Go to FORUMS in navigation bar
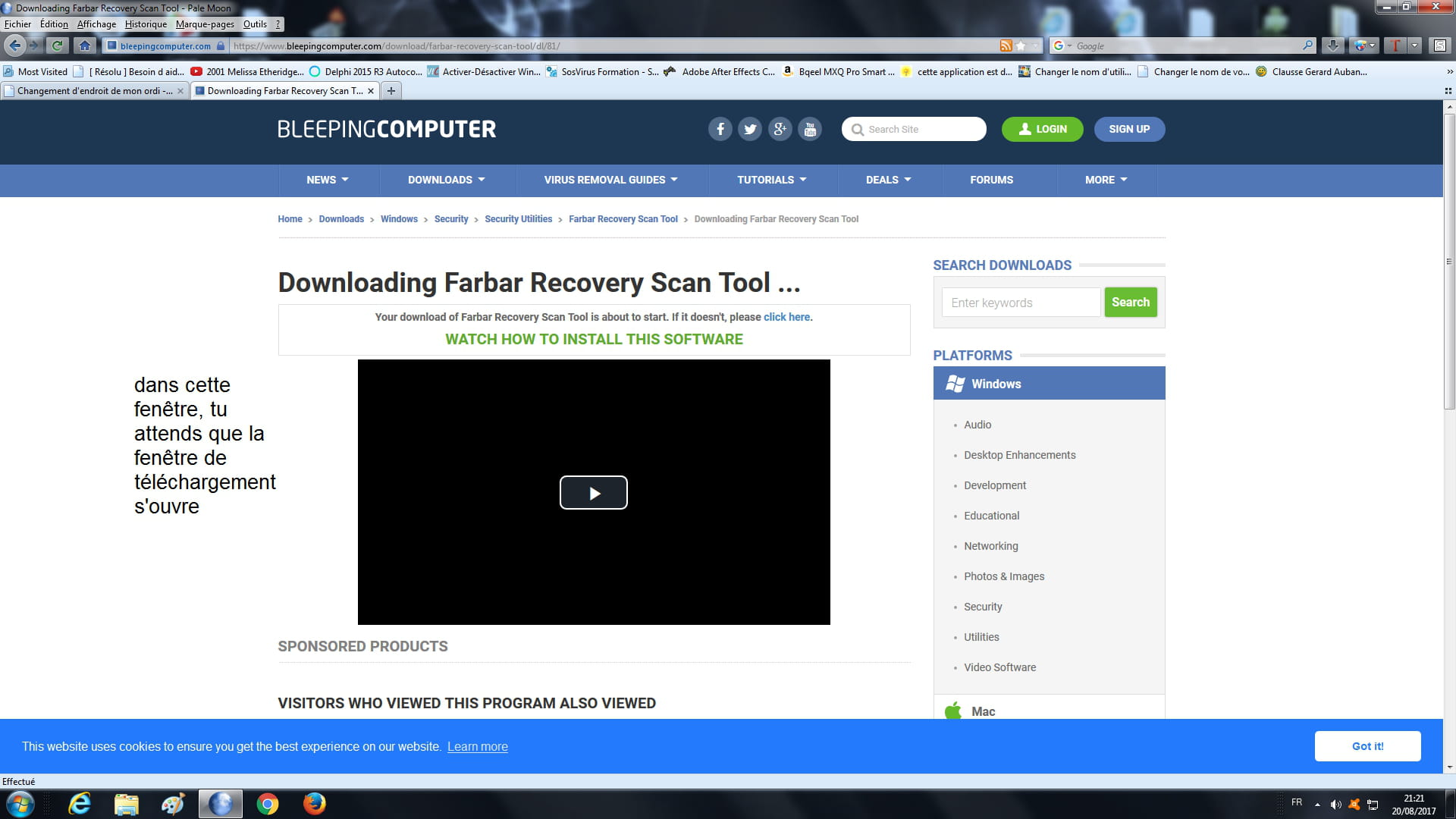 [991, 180]
